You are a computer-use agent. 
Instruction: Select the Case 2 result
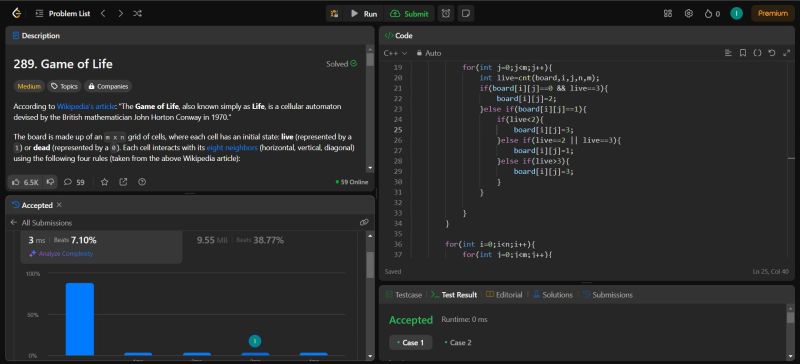458,343
